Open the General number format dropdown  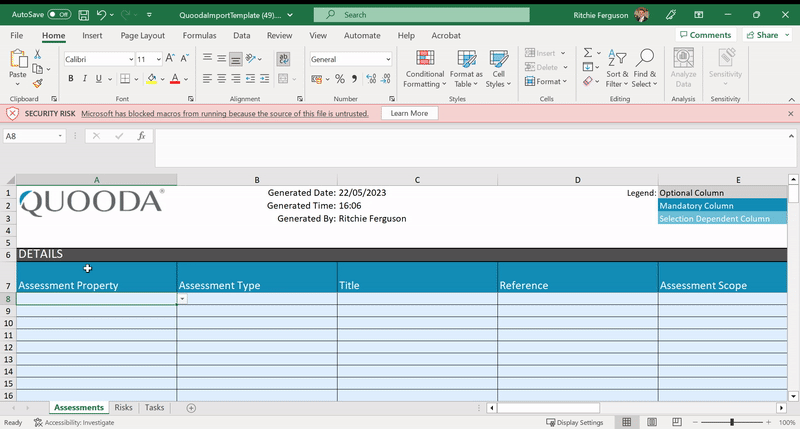click(x=388, y=59)
